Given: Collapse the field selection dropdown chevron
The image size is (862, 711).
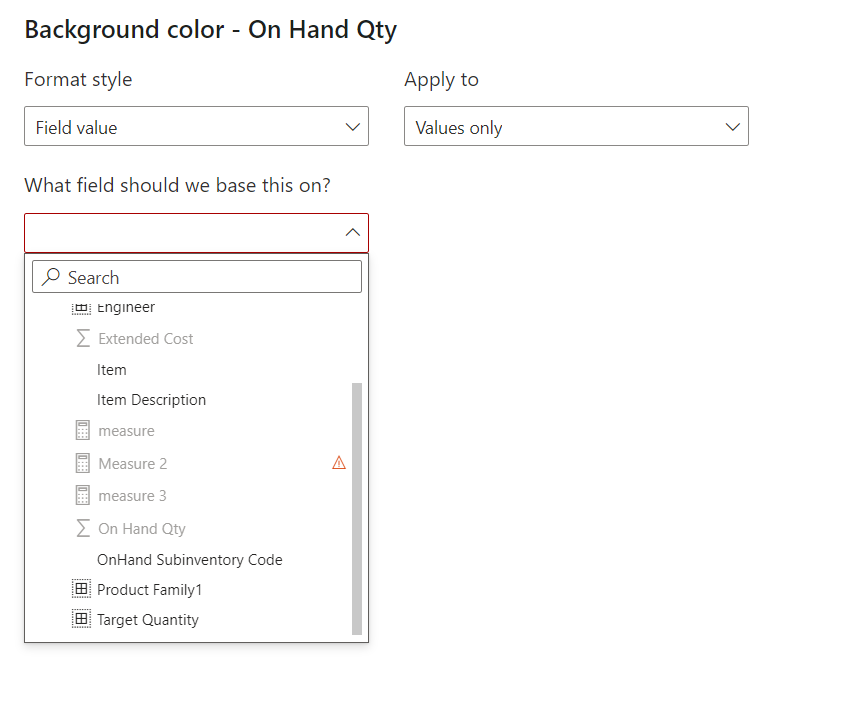Looking at the screenshot, I should [x=352, y=233].
